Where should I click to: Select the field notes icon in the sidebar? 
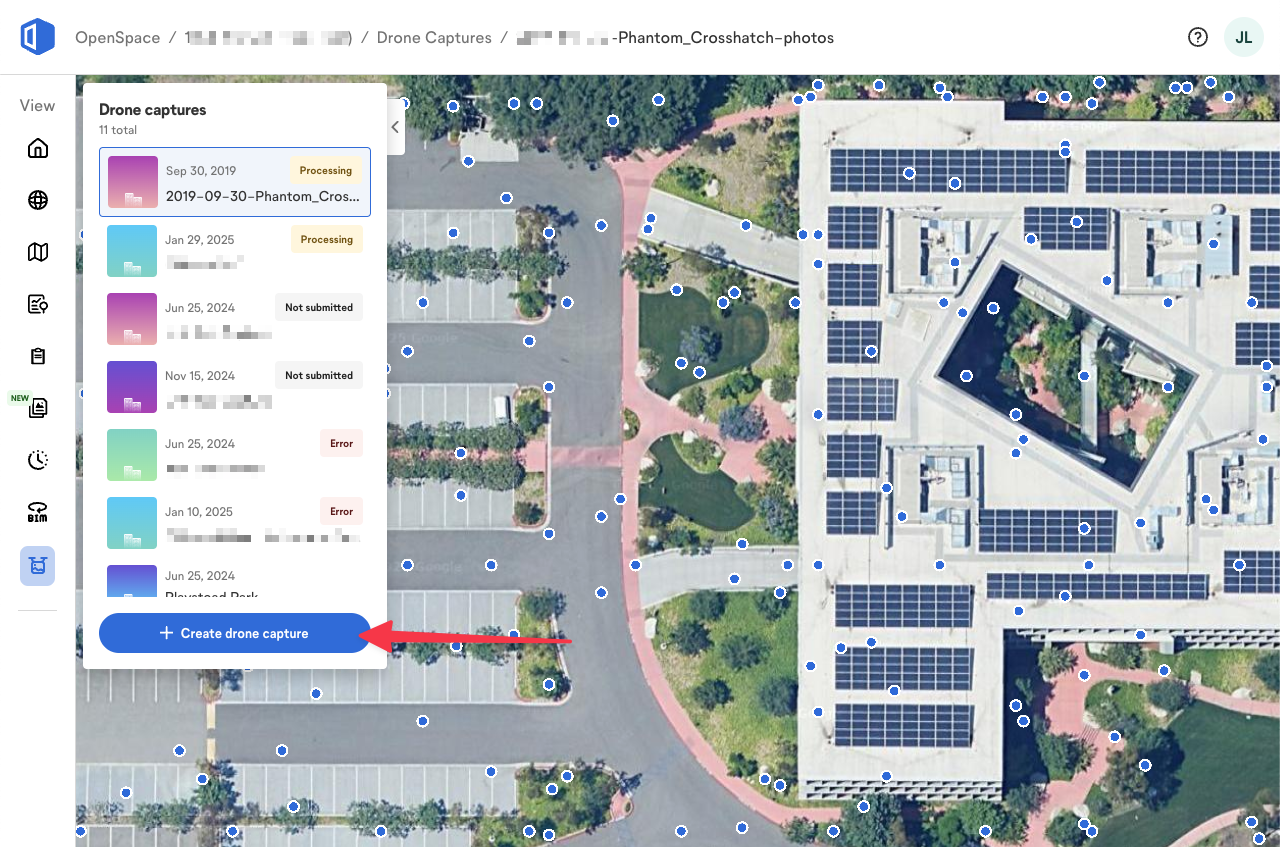point(37,304)
